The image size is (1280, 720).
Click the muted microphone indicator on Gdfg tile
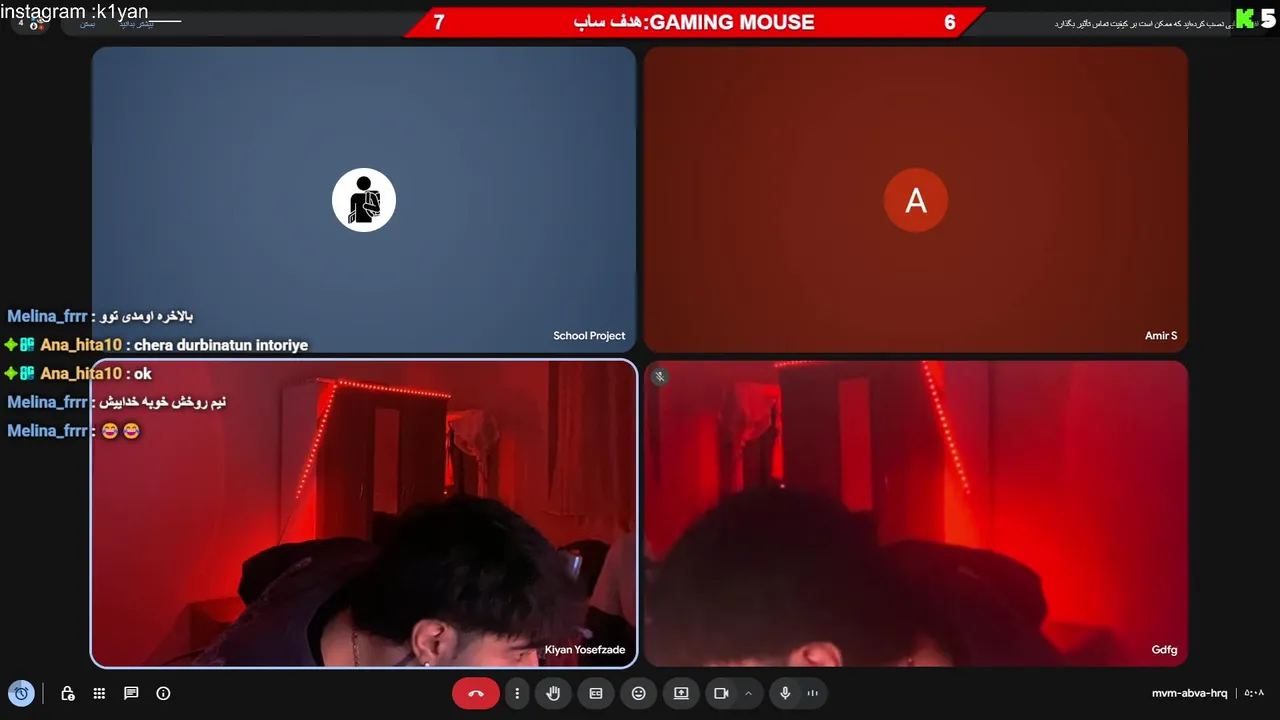659,376
